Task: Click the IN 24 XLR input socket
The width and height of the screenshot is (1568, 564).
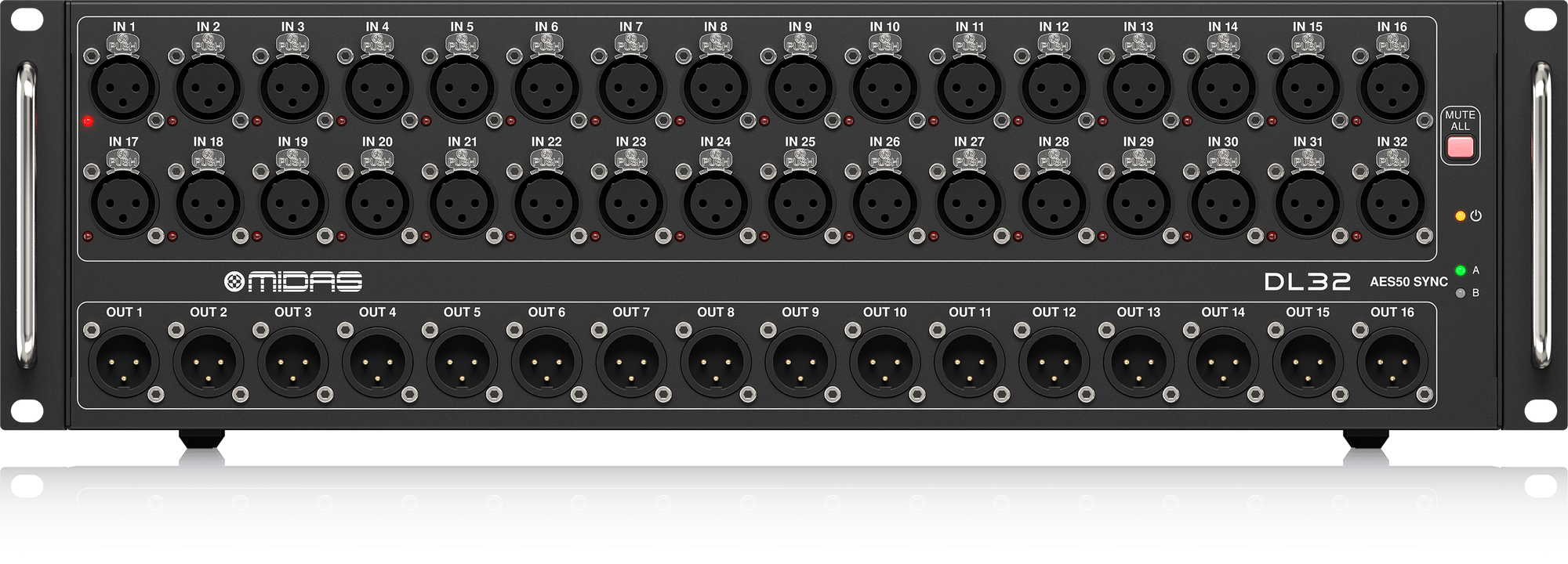Action: [716, 203]
